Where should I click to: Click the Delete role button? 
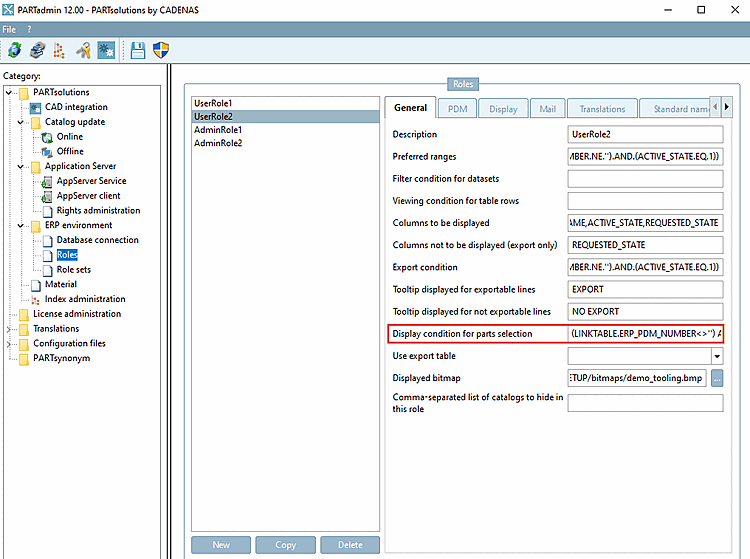pyautogui.click(x=350, y=545)
